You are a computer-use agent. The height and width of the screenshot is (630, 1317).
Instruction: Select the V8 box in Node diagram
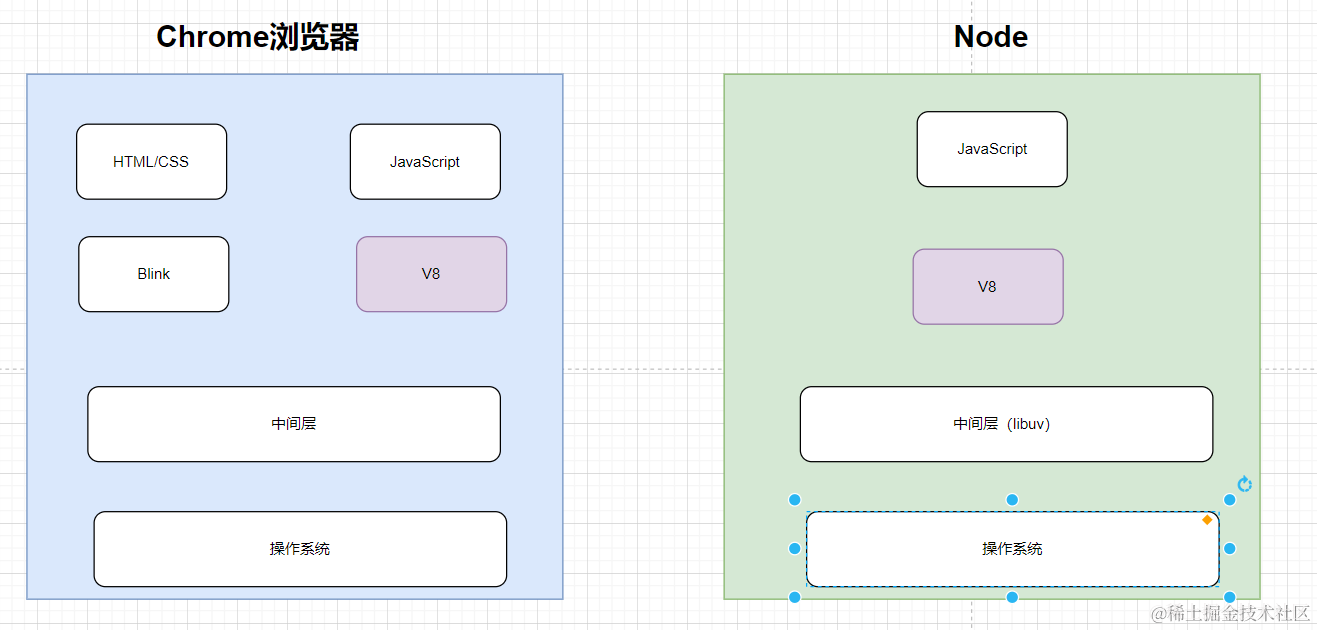click(x=988, y=287)
